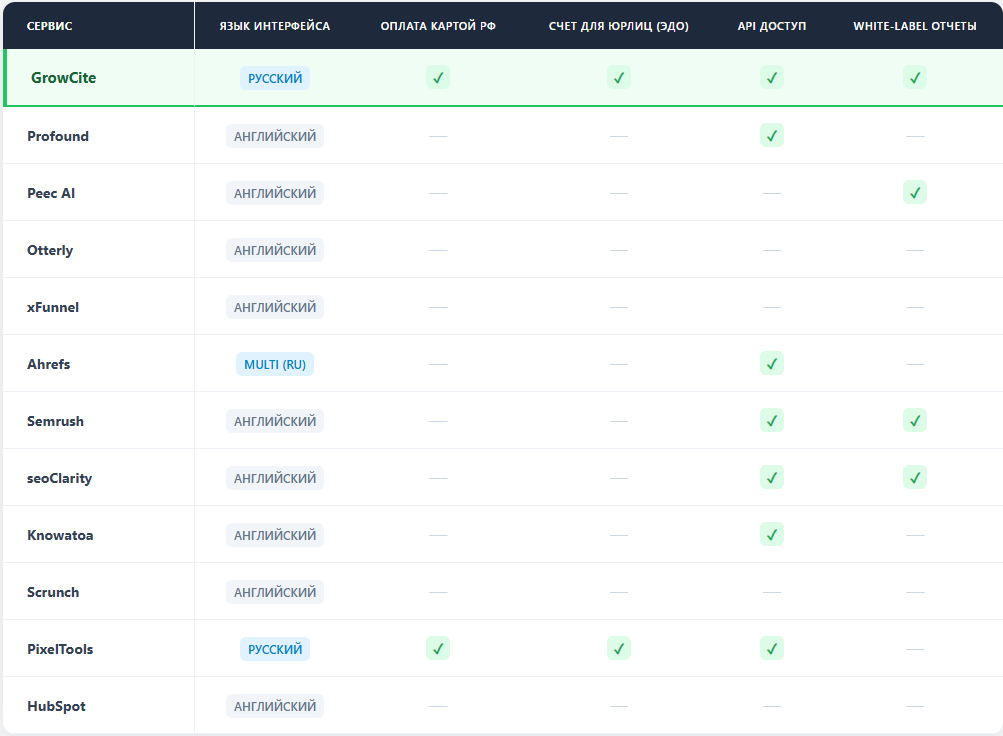The image size is (1003, 736).
Task: Click GrowCite's card payment checkmark
Action: click(438, 78)
